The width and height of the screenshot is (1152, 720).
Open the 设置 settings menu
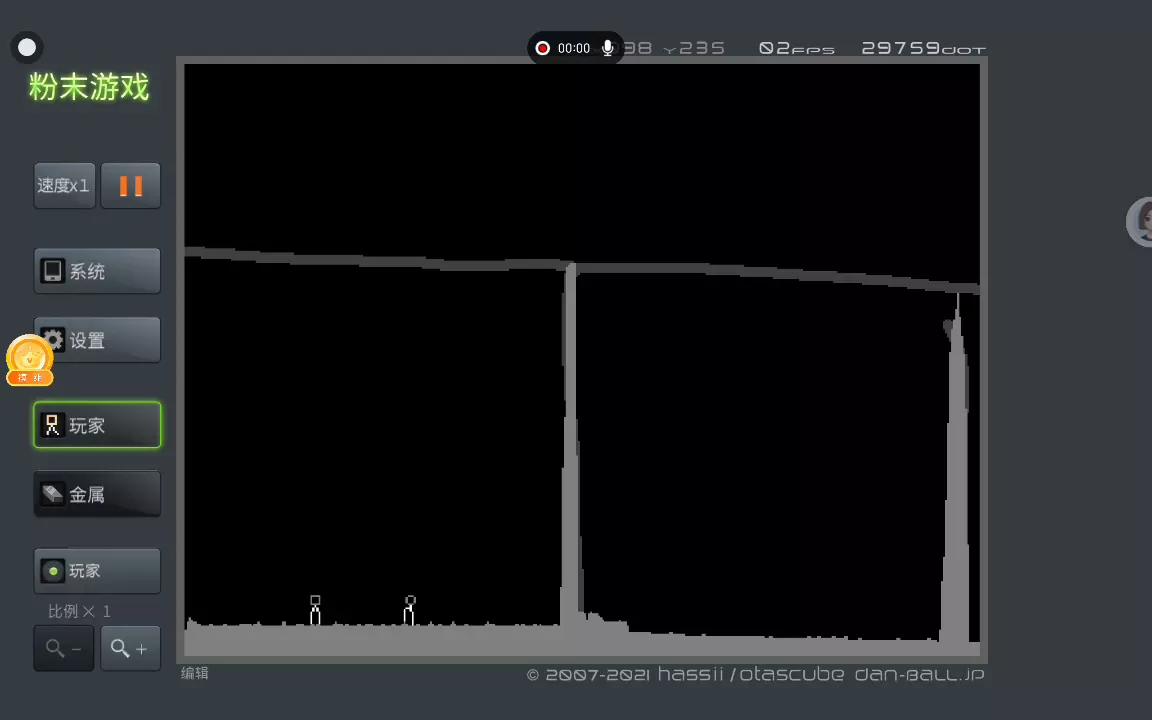click(97, 340)
